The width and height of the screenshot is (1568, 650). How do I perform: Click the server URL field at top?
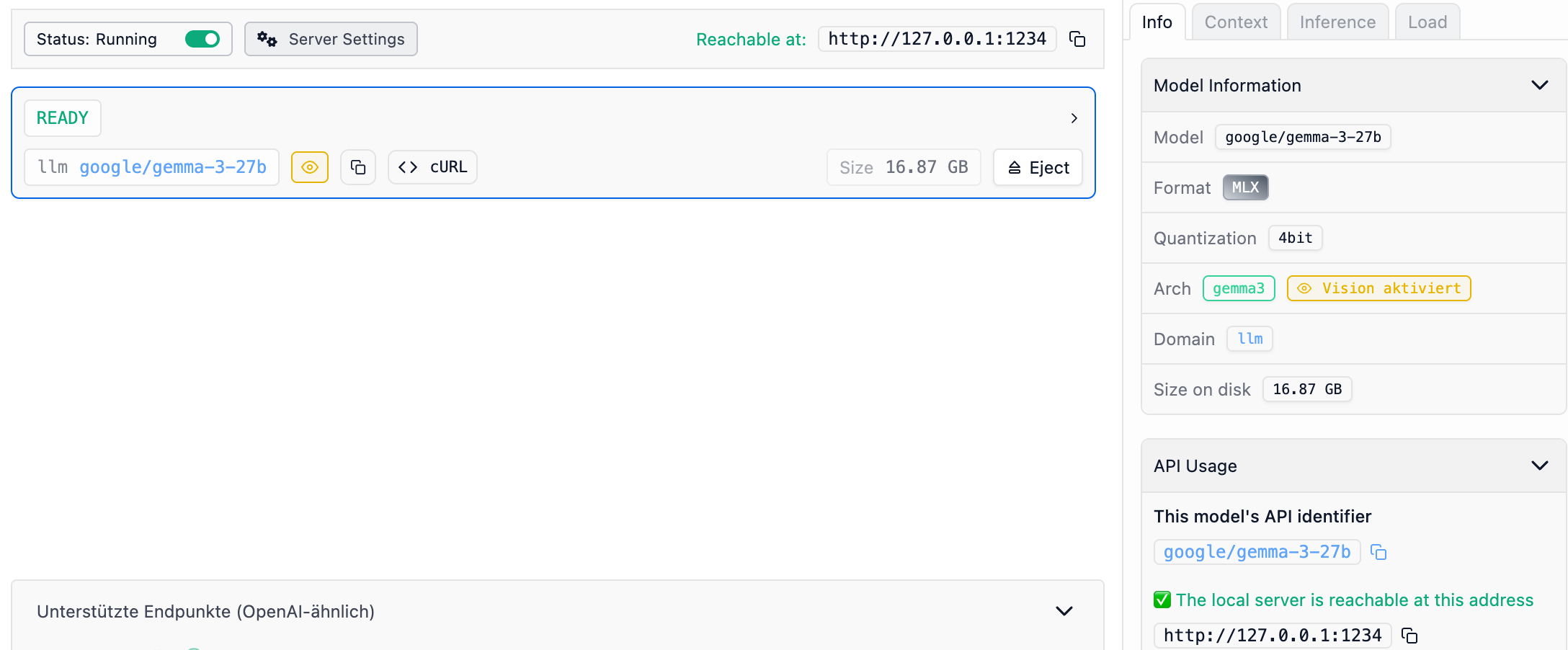[937, 39]
